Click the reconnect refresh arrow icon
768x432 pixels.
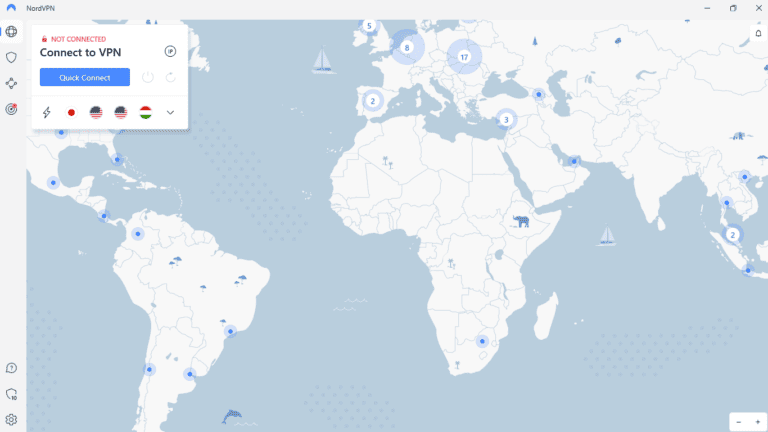[170, 77]
